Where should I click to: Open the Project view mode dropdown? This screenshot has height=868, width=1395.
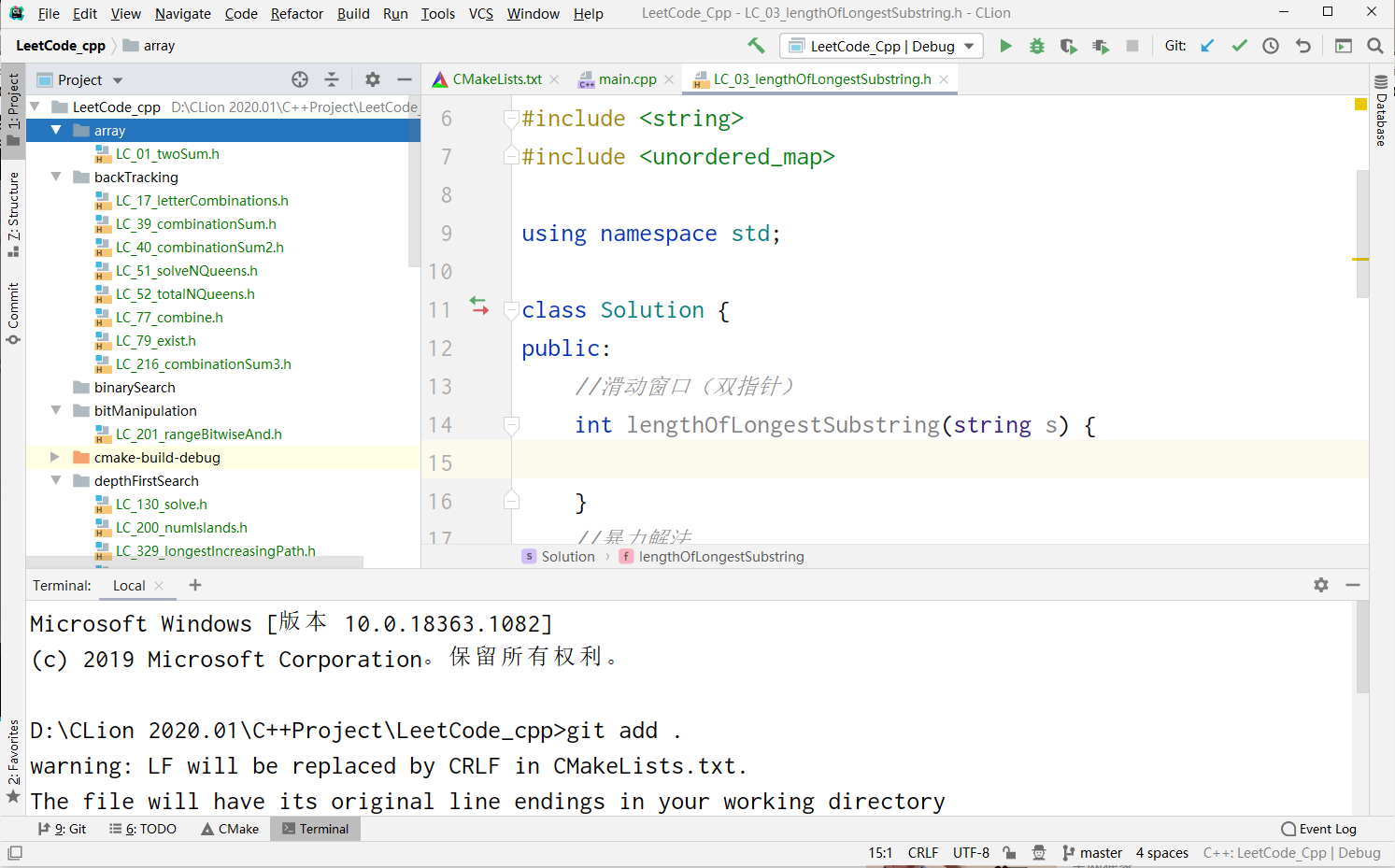coord(118,80)
